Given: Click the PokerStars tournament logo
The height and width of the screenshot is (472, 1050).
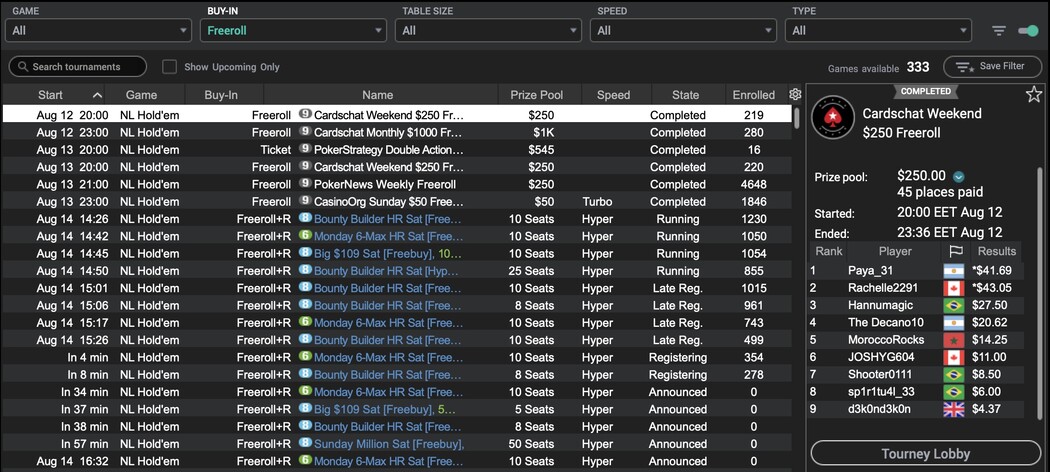Looking at the screenshot, I should [x=832, y=116].
